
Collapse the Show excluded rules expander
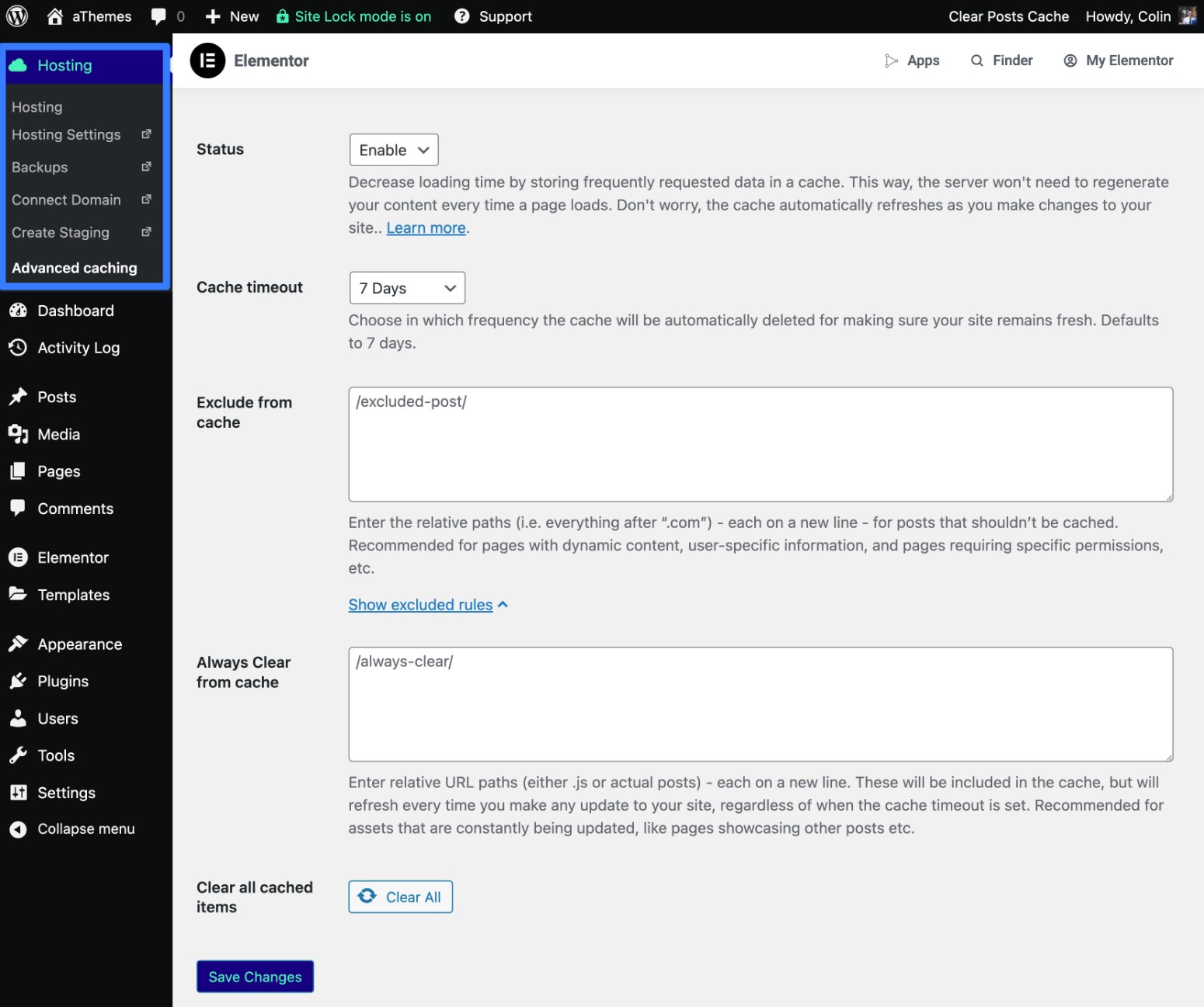[428, 605]
